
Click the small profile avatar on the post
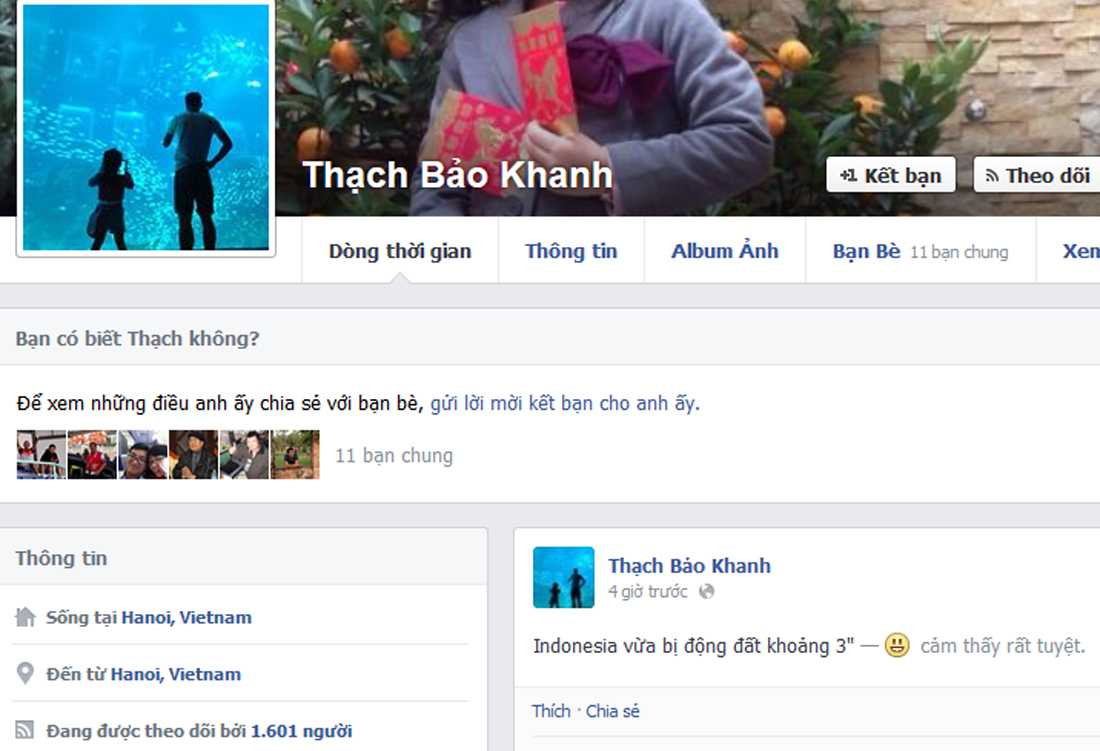[563, 577]
